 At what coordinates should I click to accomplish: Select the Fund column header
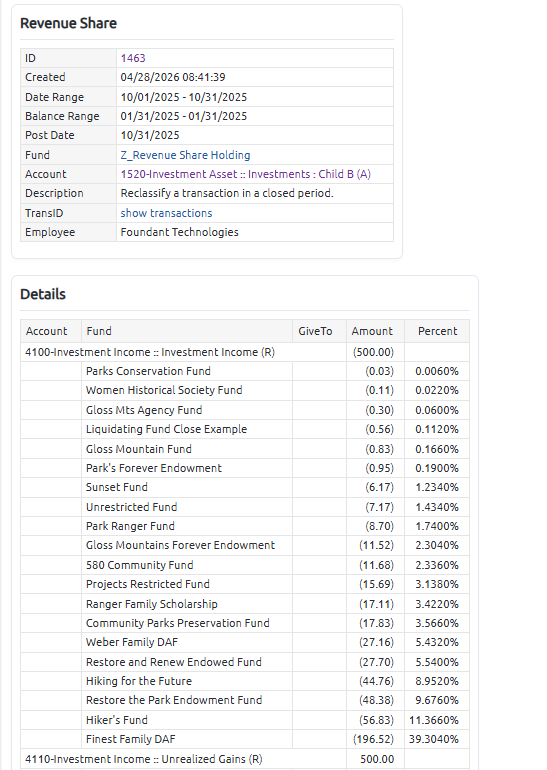click(x=187, y=331)
